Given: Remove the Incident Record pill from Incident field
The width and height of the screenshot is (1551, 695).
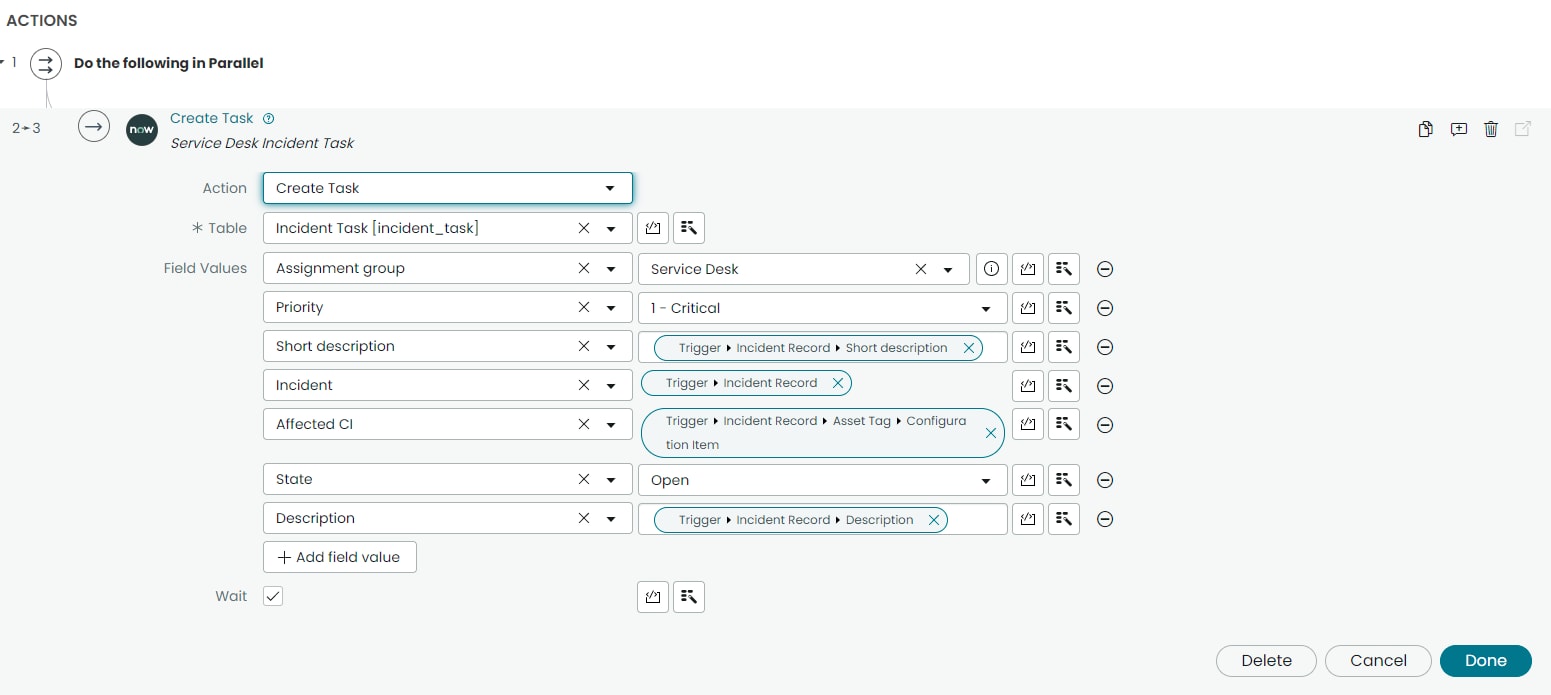Looking at the screenshot, I should (x=838, y=383).
